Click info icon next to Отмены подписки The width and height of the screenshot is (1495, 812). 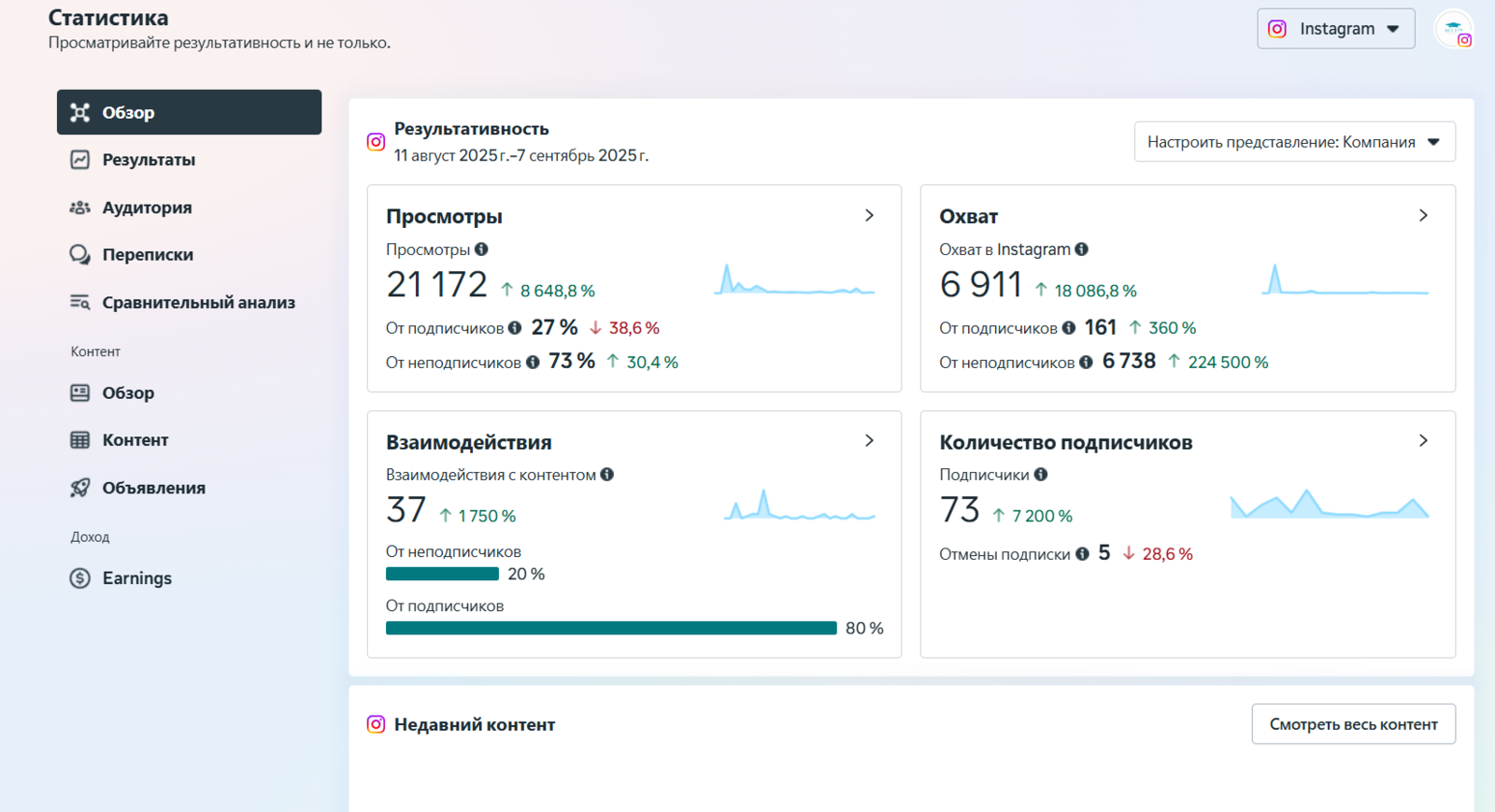coord(1082,554)
